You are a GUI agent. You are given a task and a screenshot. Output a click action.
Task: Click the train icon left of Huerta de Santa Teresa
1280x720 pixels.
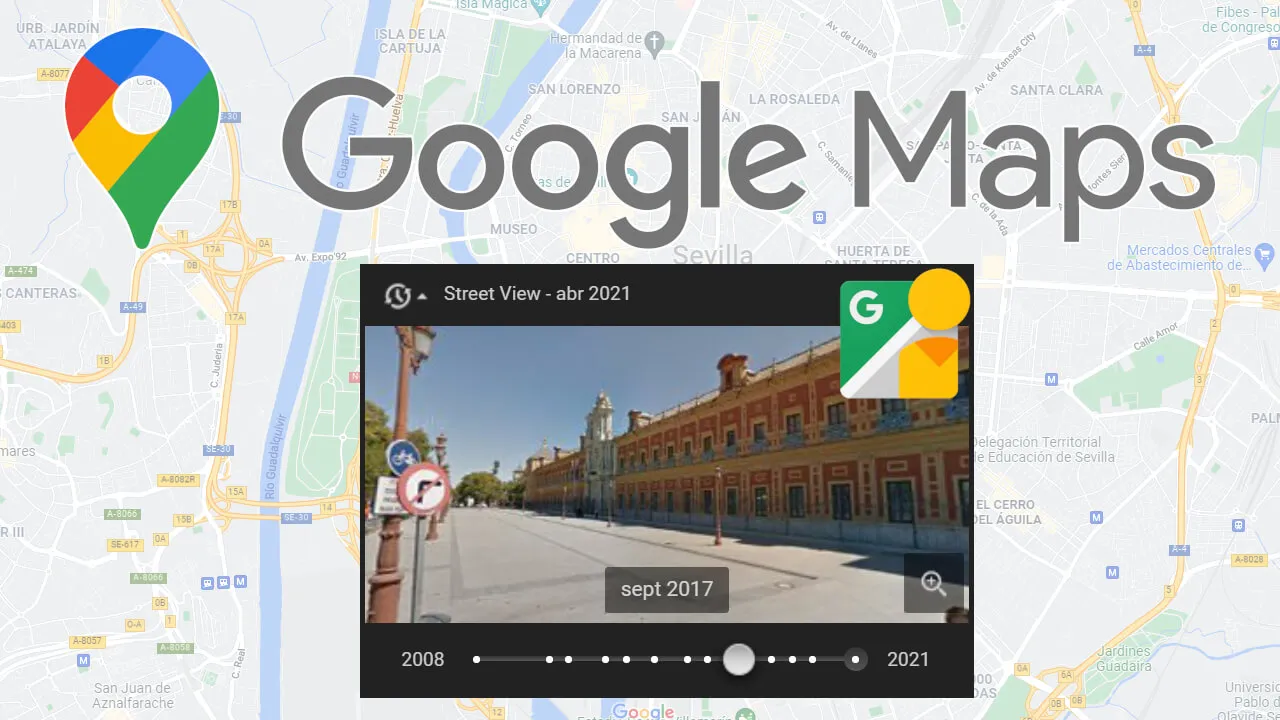[x=819, y=216]
